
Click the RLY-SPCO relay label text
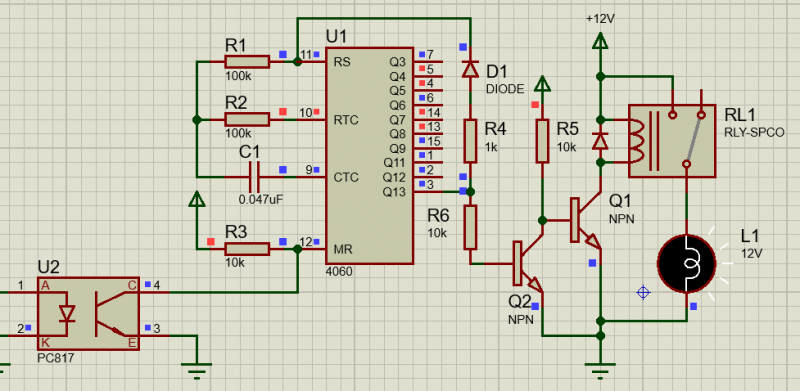754,133
